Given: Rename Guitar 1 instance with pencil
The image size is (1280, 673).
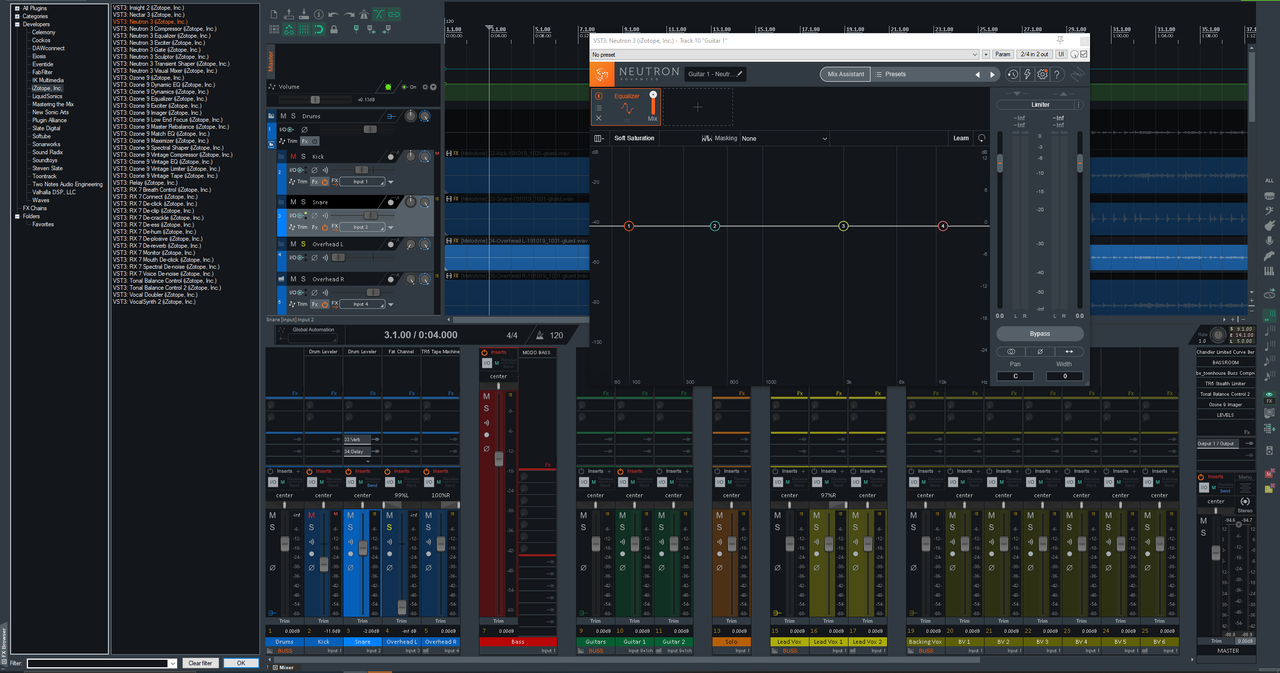Looking at the screenshot, I should tap(740, 74).
